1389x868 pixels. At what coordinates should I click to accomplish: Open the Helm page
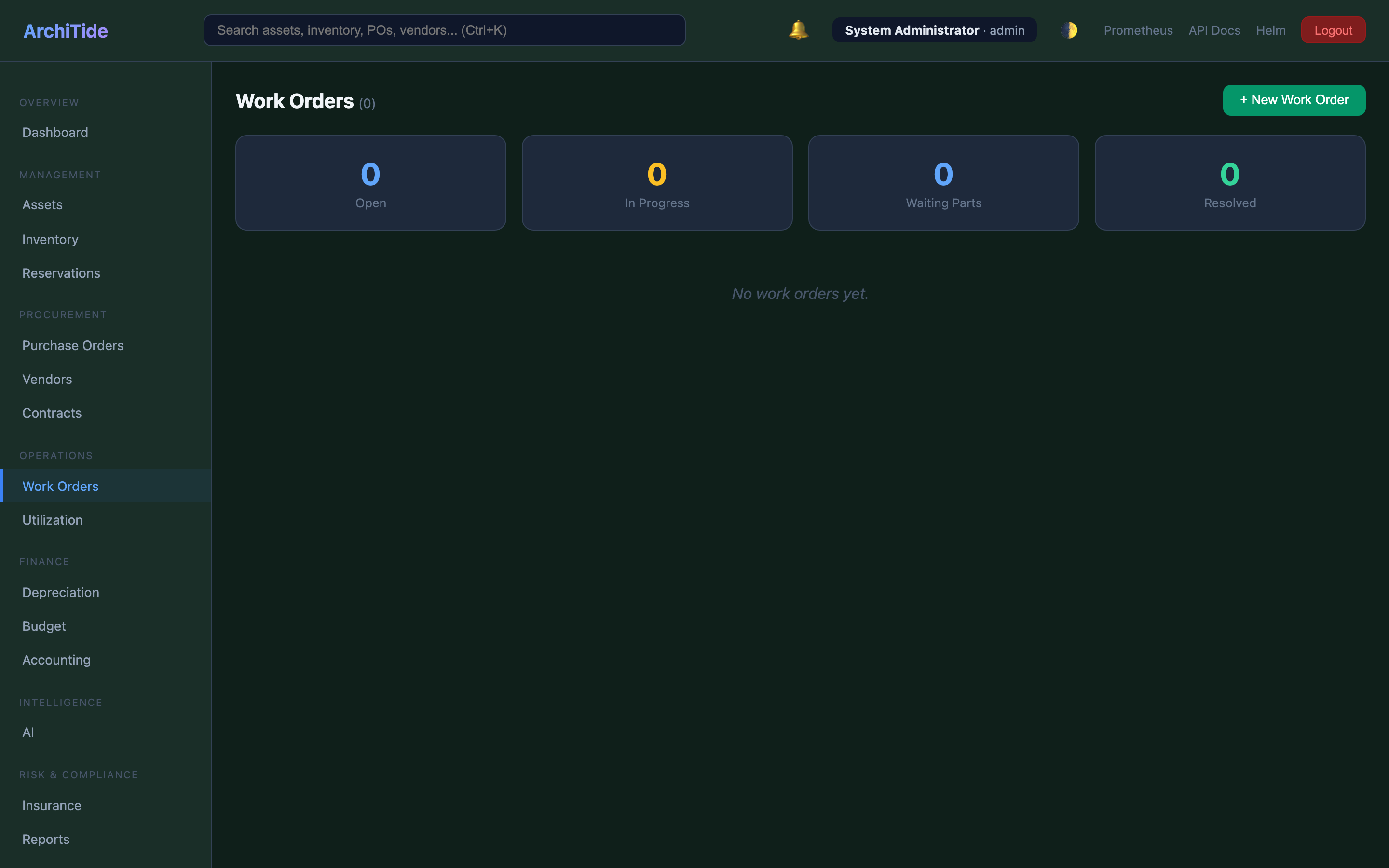[x=1271, y=30]
